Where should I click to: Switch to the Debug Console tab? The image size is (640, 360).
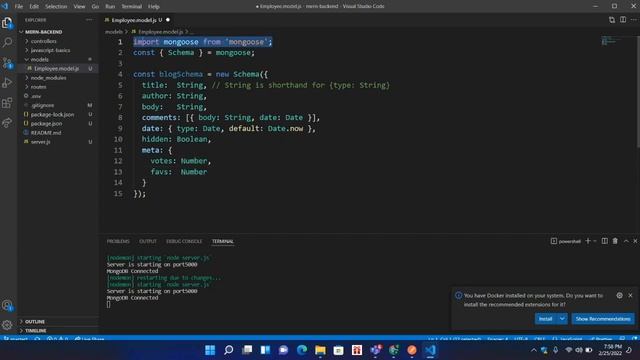point(184,241)
